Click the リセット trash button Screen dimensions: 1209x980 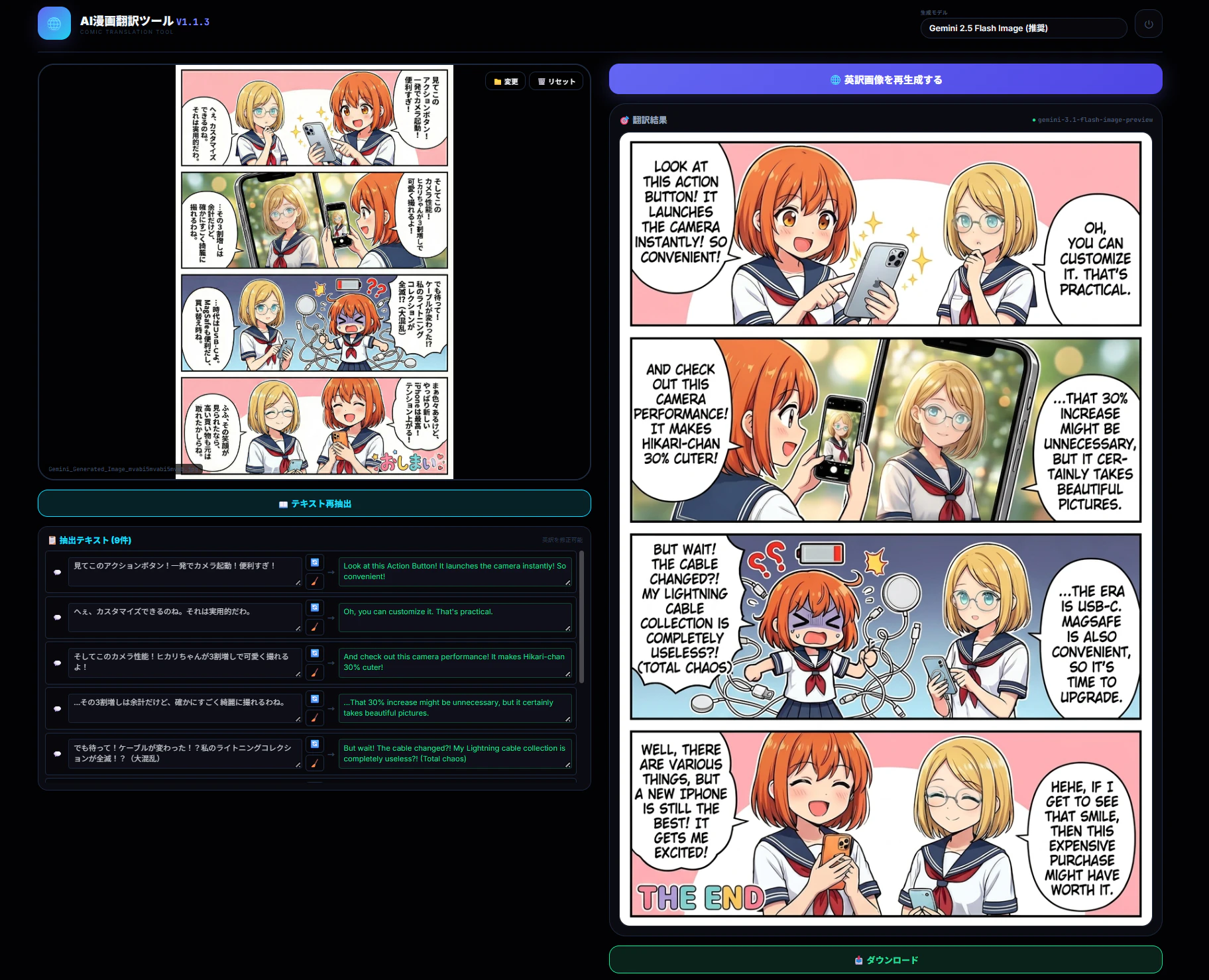point(556,82)
